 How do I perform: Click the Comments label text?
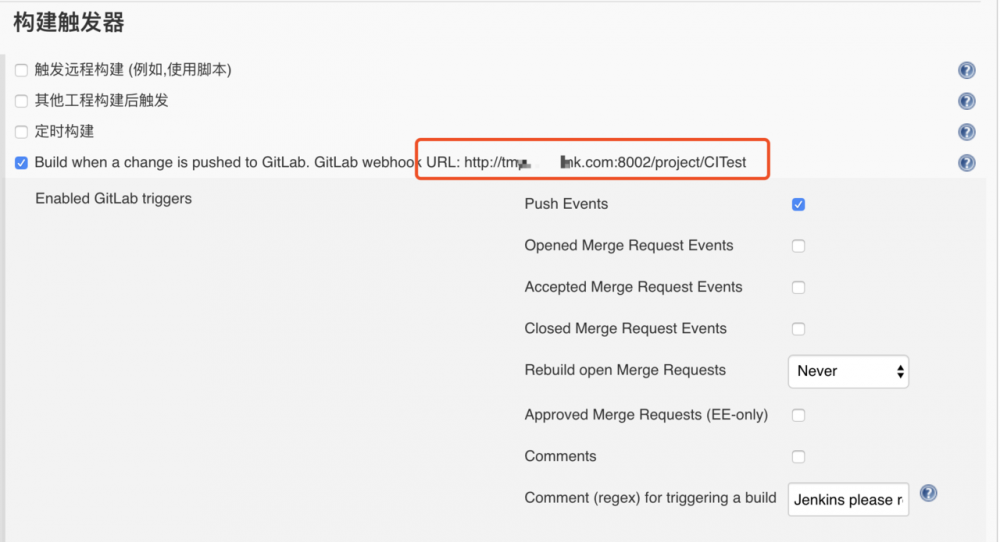(x=560, y=456)
